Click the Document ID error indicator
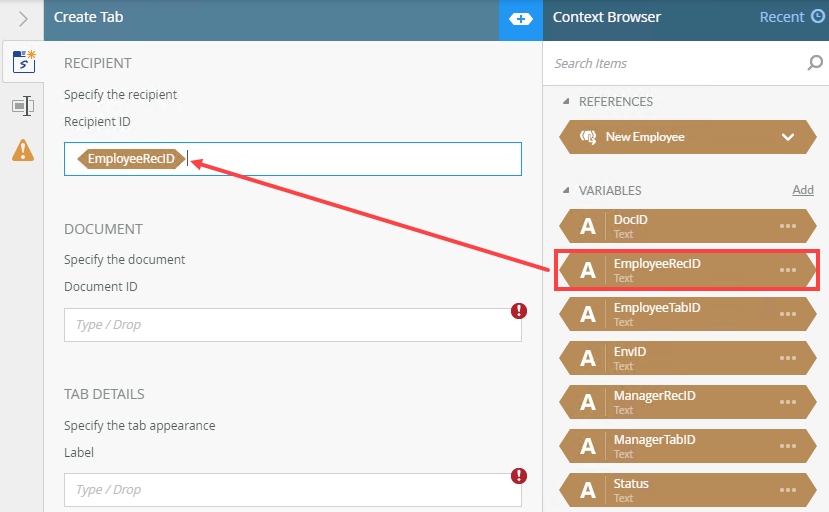The width and height of the screenshot is (829, 512). click(x=519, y=311)
